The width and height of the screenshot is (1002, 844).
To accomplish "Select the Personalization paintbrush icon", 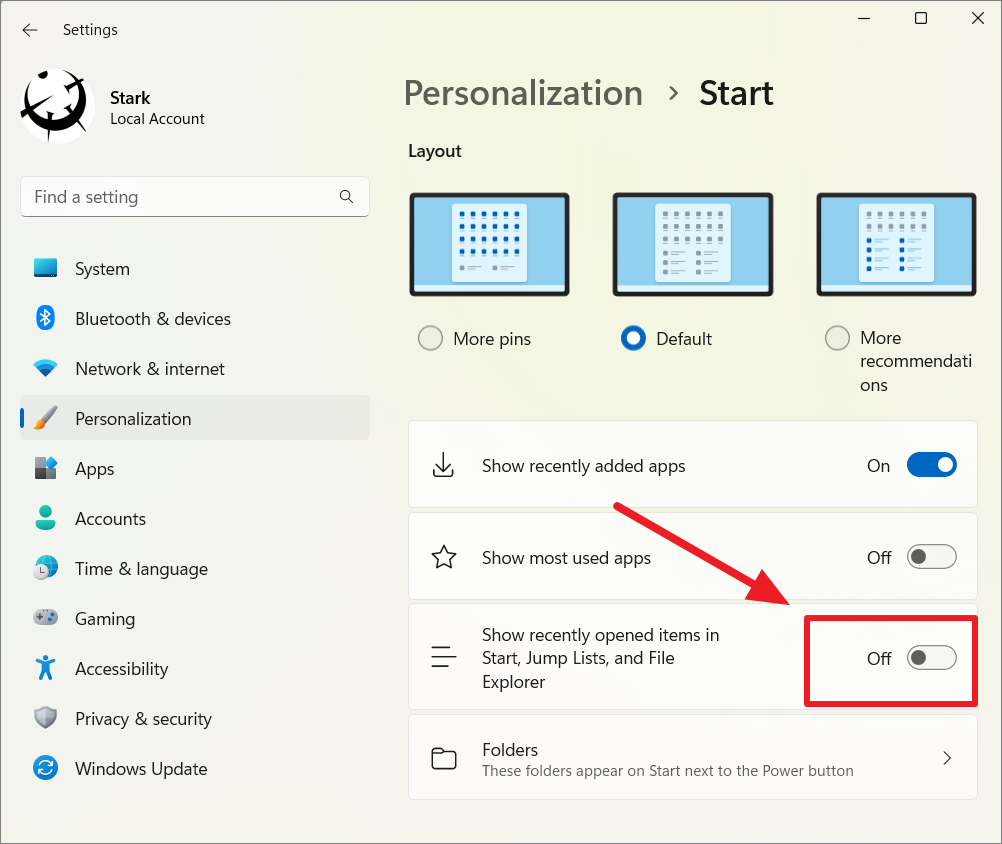I will pyautogui.click(x=45, y=418).
